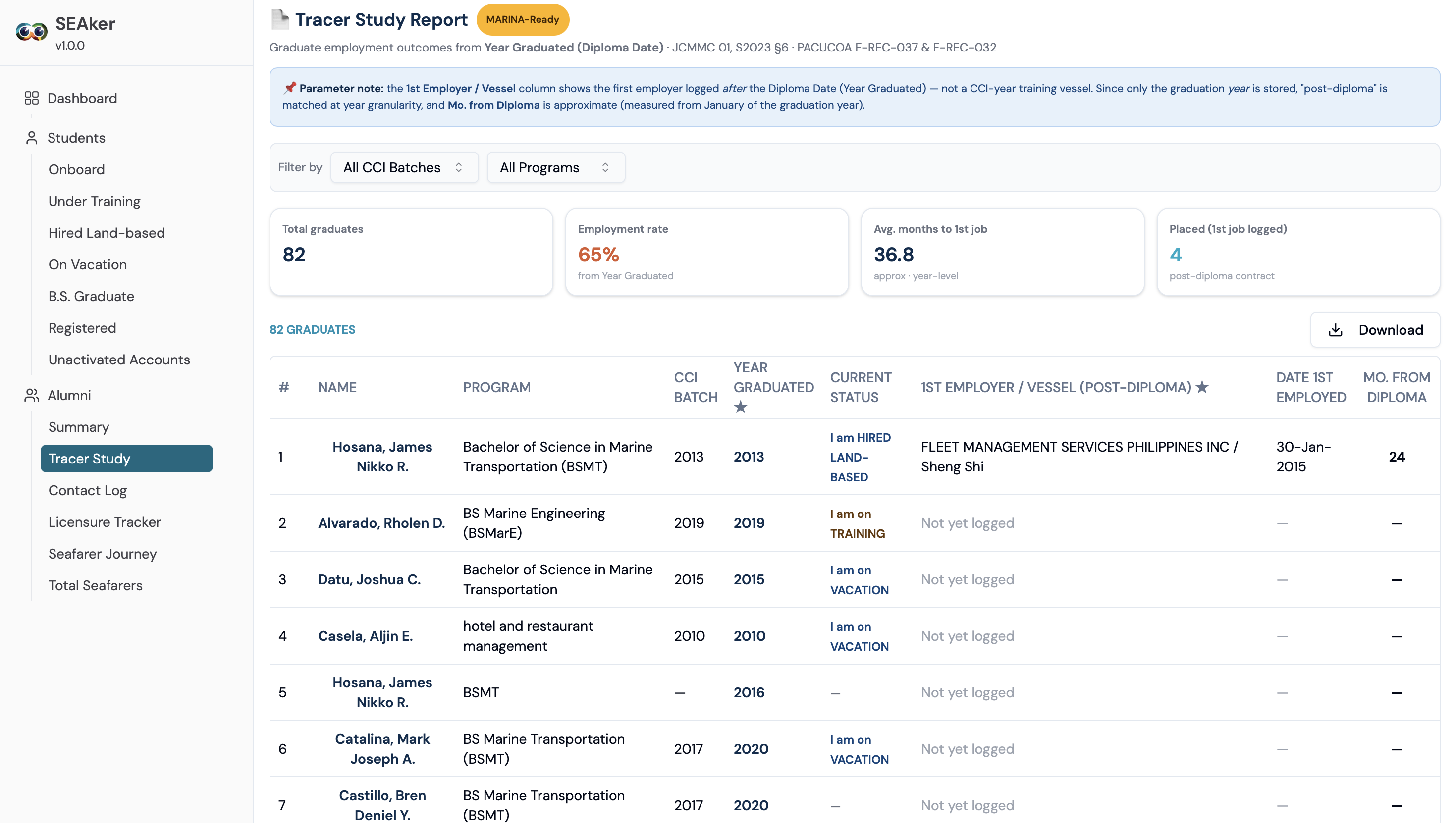Click the Students person icon
Image resolution: width=1456 pixels, height=823 pixels.
(32, 138)
